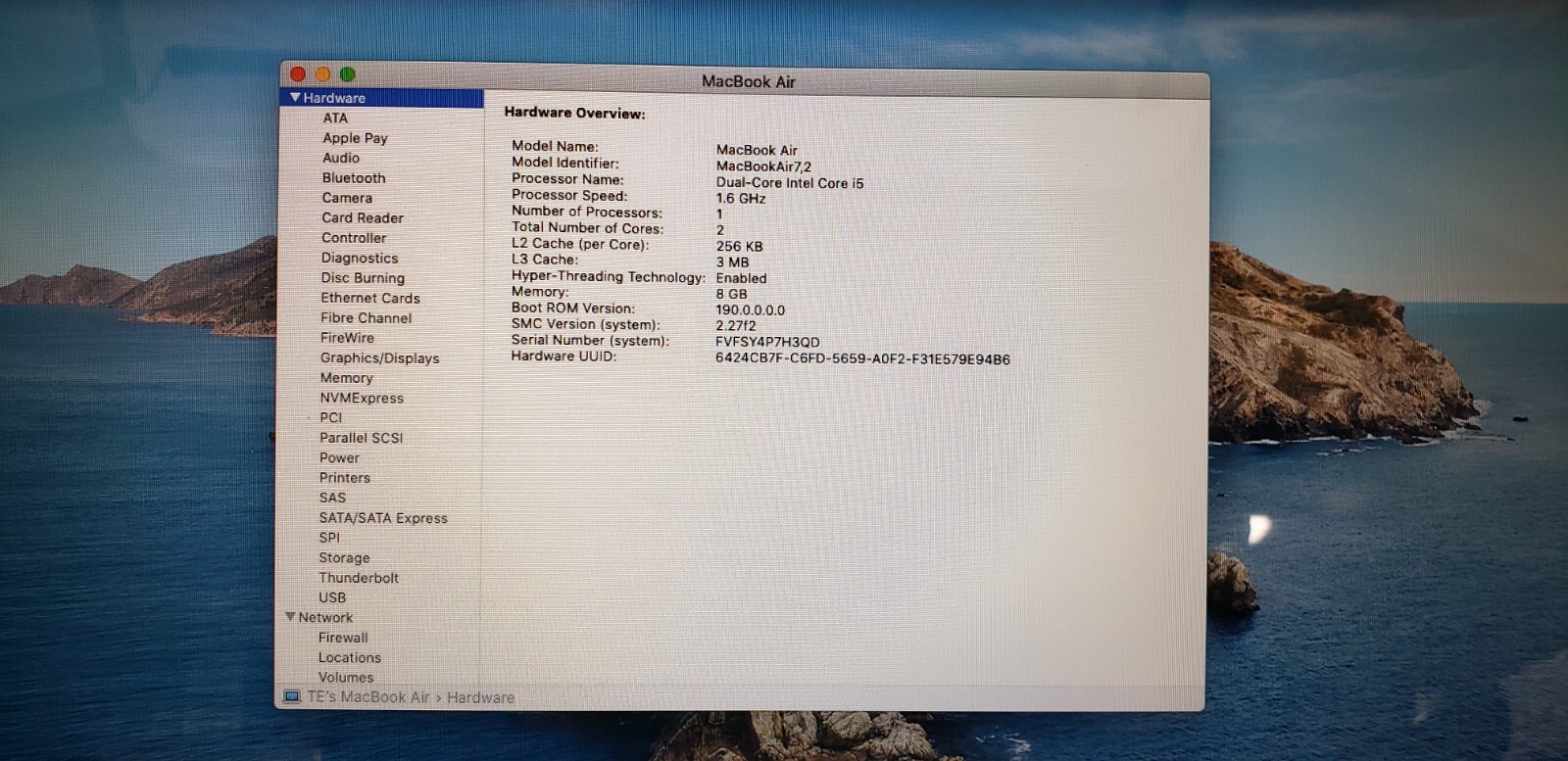Select Memory in sidebar
Screen dimensions: 1568x761
point(347,378)
